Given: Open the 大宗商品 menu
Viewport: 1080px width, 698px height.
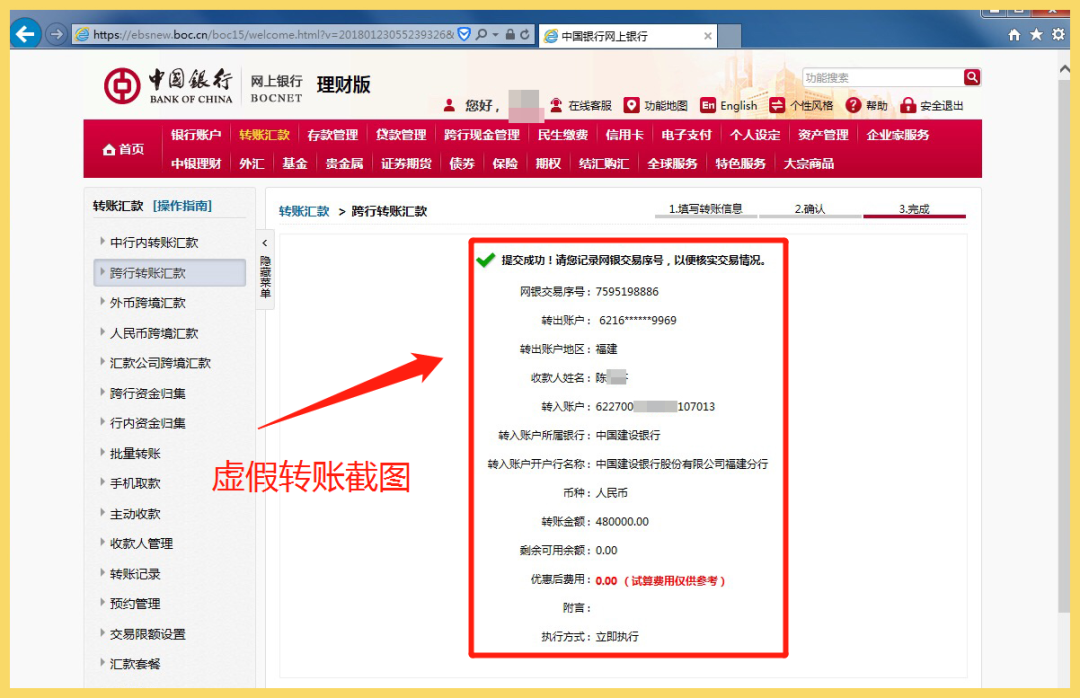Looking at the screenshot, I should pos(809,163).
